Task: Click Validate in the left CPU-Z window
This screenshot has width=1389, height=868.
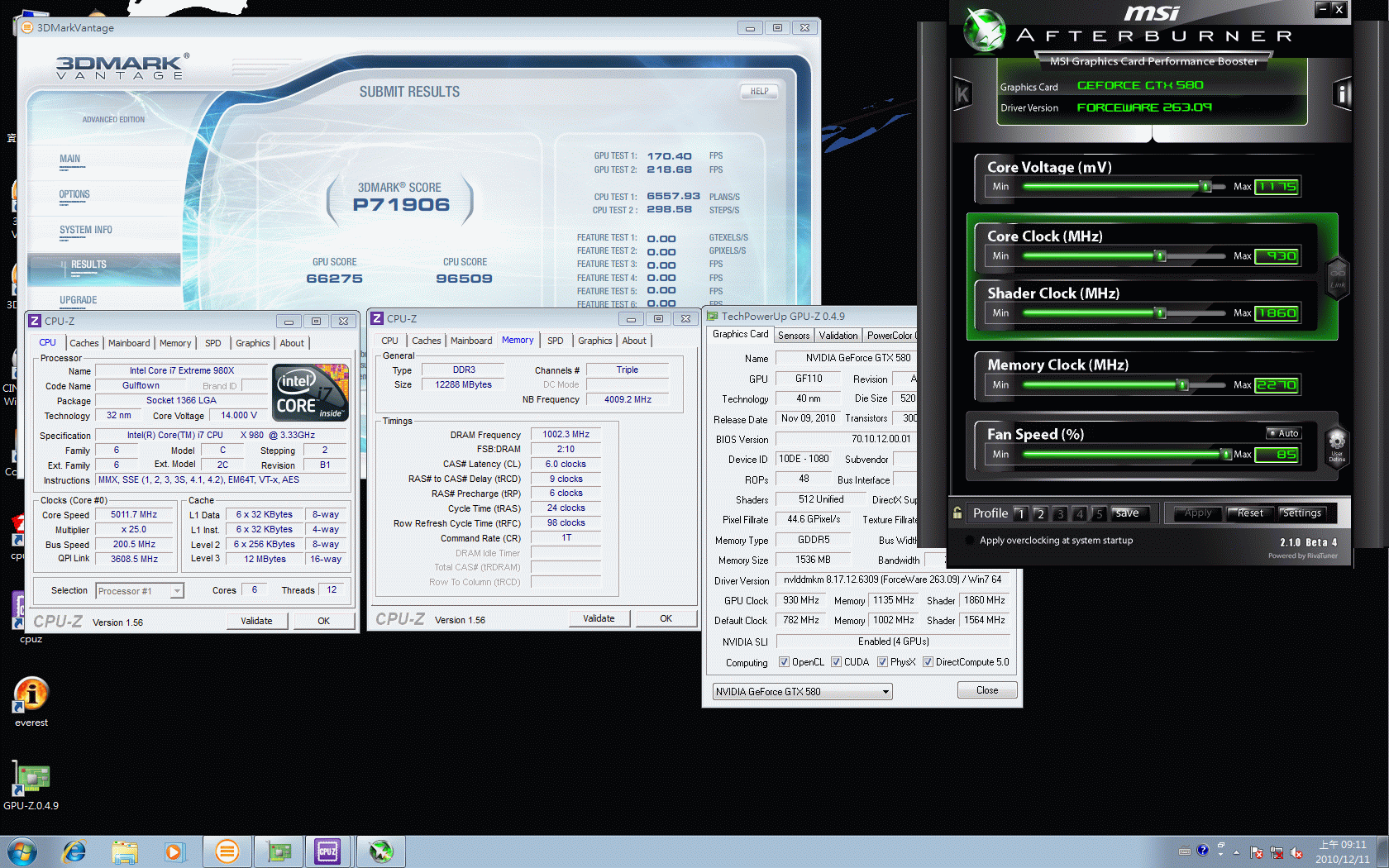Action: 256,621
